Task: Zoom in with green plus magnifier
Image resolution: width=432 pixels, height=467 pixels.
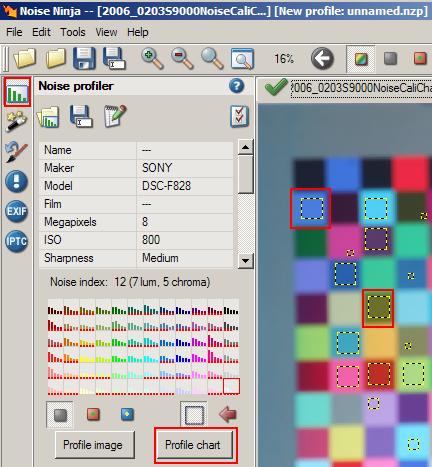Action: tap(152, 58)
